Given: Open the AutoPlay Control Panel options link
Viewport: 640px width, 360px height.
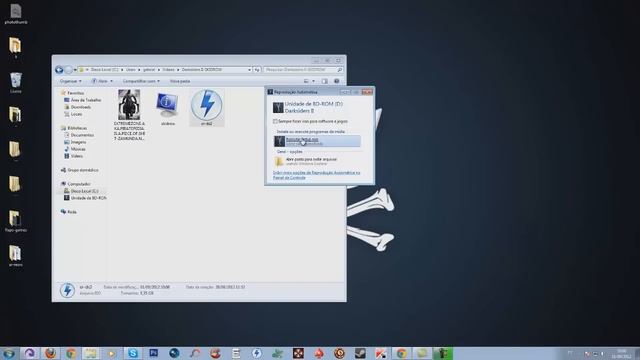Looking at the screenshot, I should pos(316,175).
